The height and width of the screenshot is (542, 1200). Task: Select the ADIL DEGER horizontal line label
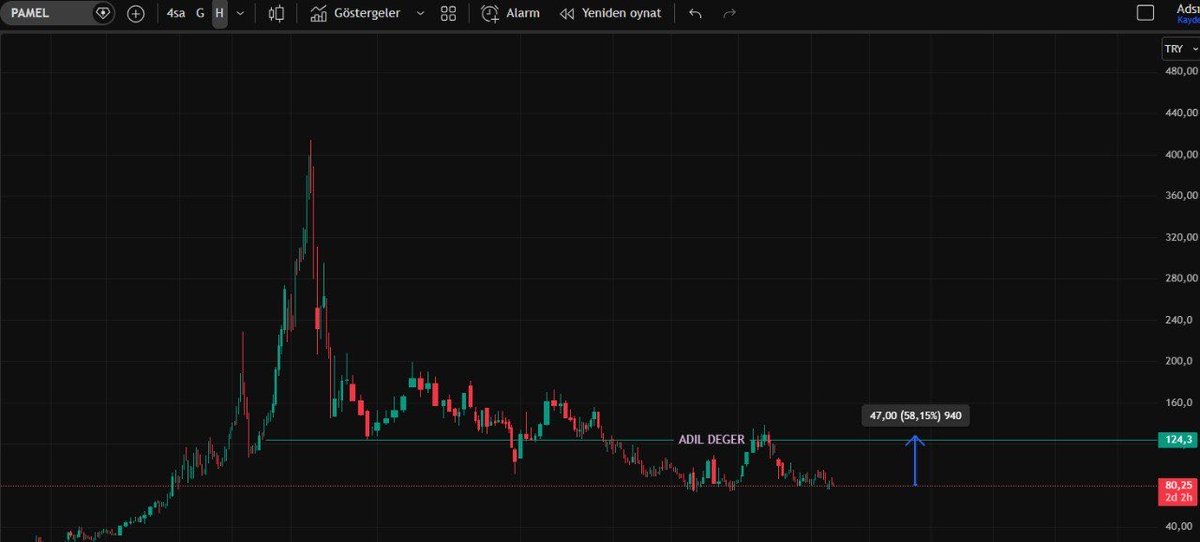coord(711,440)
